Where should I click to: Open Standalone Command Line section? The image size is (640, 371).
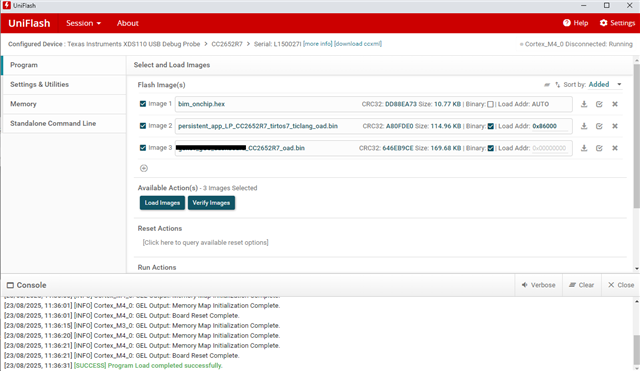click(x=64, y=123)
